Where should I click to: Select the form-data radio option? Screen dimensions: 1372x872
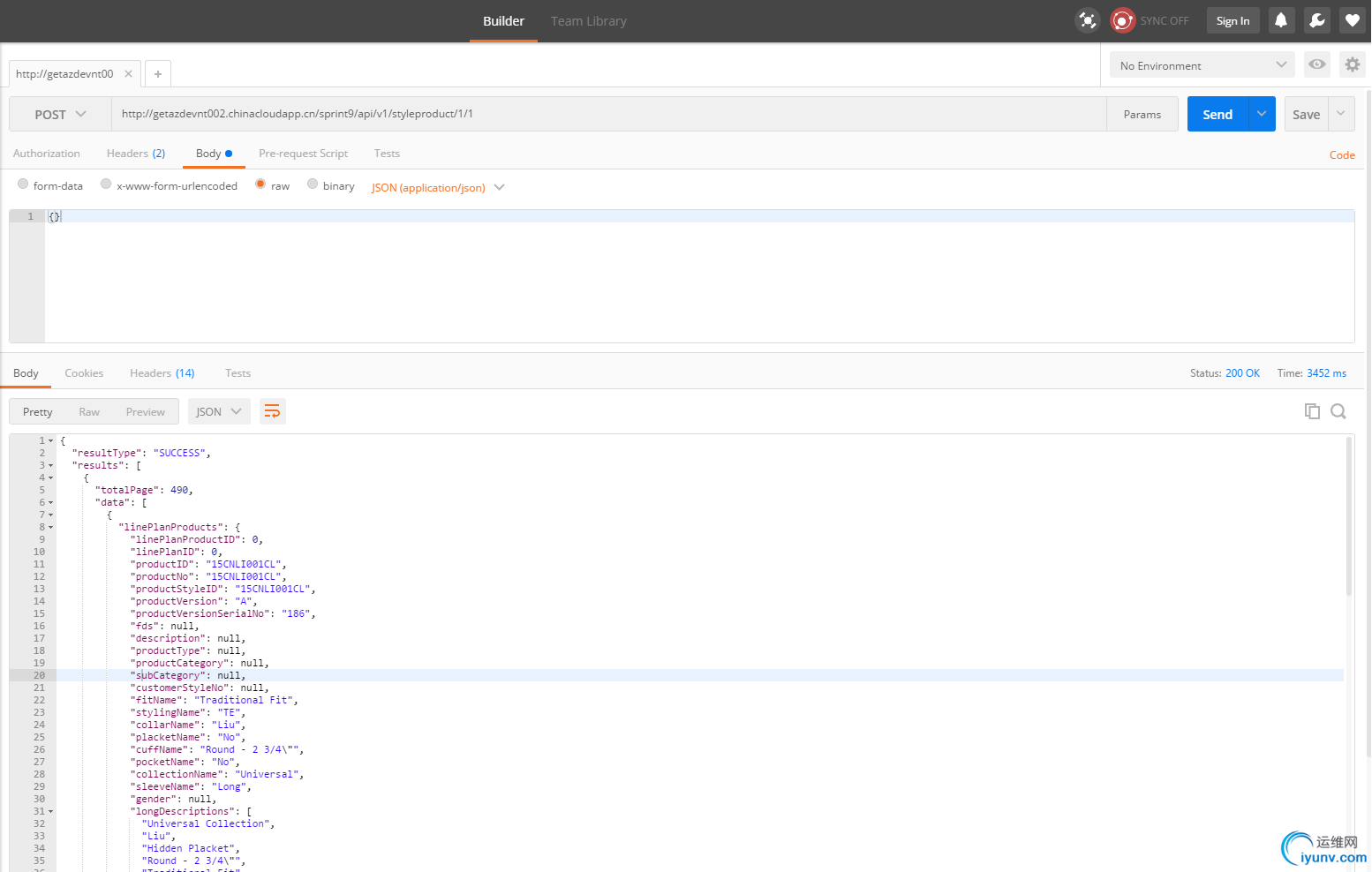[x=23, y=184]
